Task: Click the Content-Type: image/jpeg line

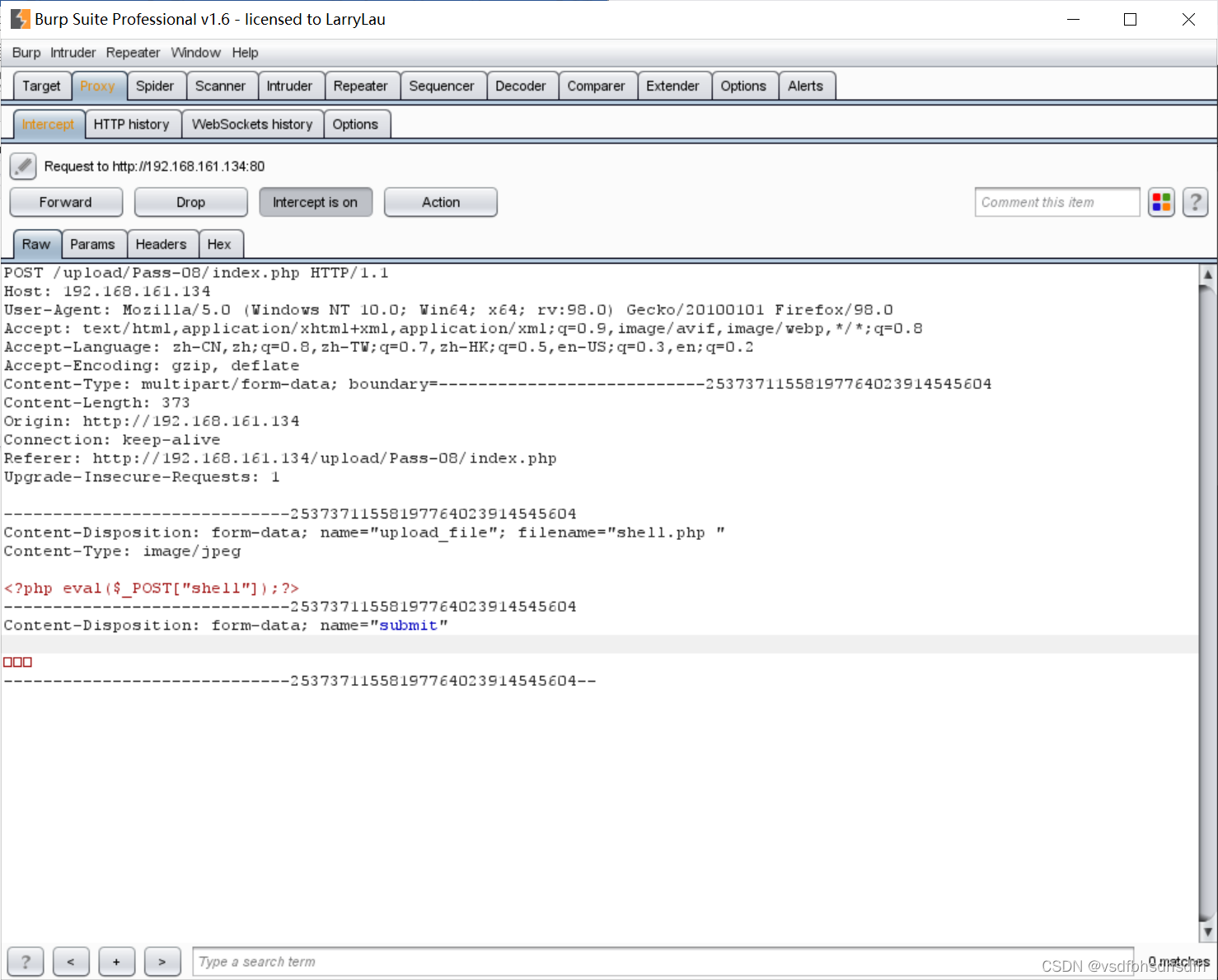Action: coord(122,551)
